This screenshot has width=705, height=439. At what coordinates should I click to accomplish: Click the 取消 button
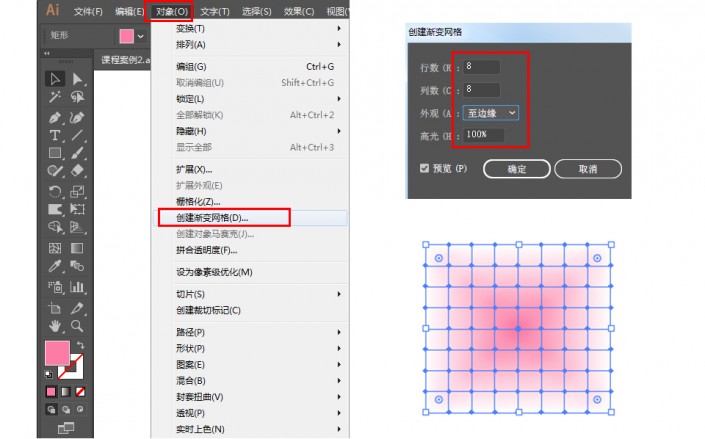tap(588, 169)
